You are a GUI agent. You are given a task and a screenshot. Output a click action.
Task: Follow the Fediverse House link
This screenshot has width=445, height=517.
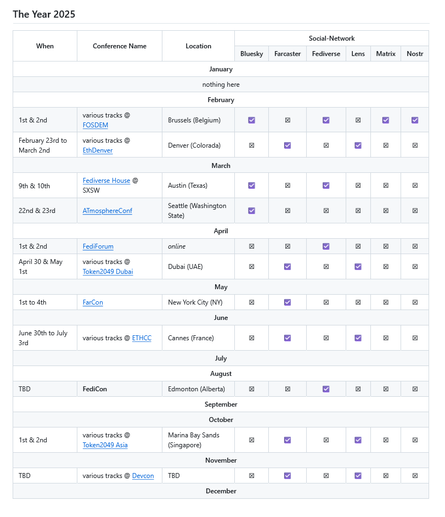pyautogui.click(x=106, y=180)
